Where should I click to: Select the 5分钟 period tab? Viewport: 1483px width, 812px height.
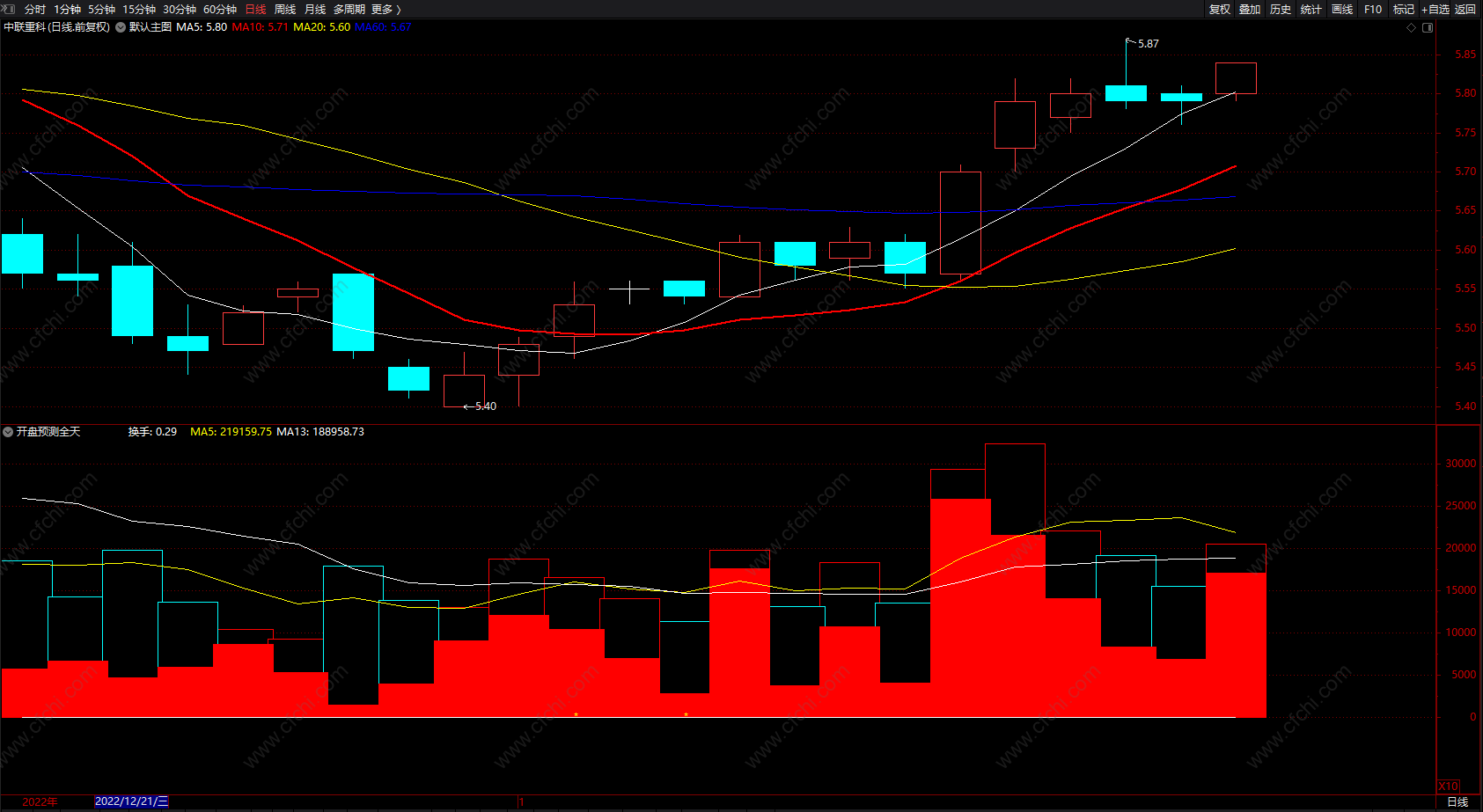101,9
